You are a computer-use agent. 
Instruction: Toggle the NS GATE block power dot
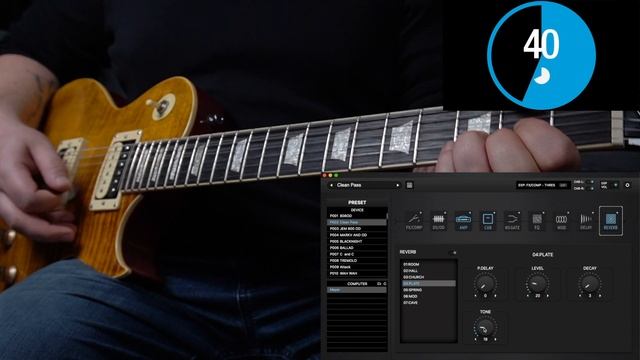(x=519, y=213)
